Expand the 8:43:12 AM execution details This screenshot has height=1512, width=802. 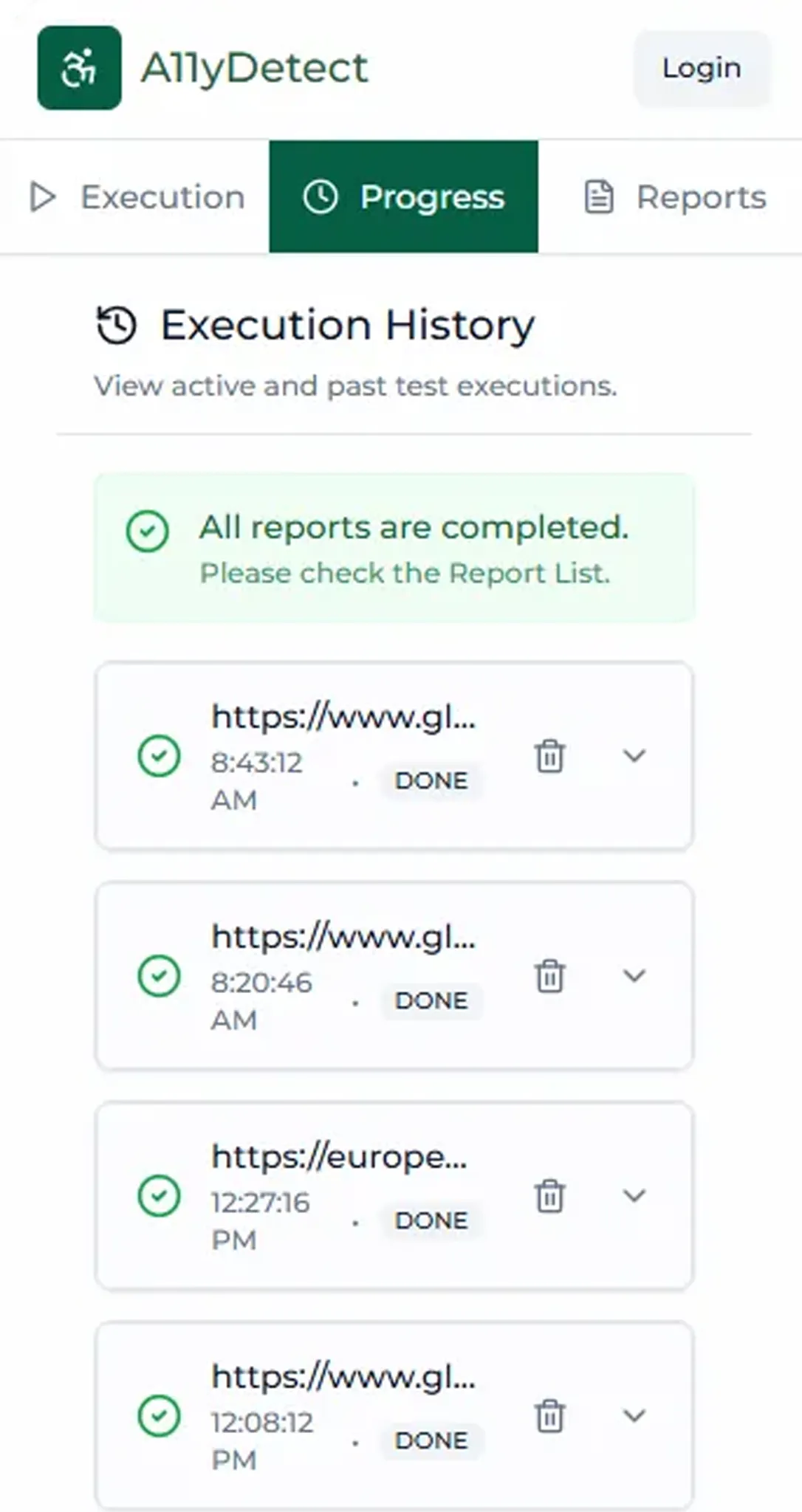point(634,756)
